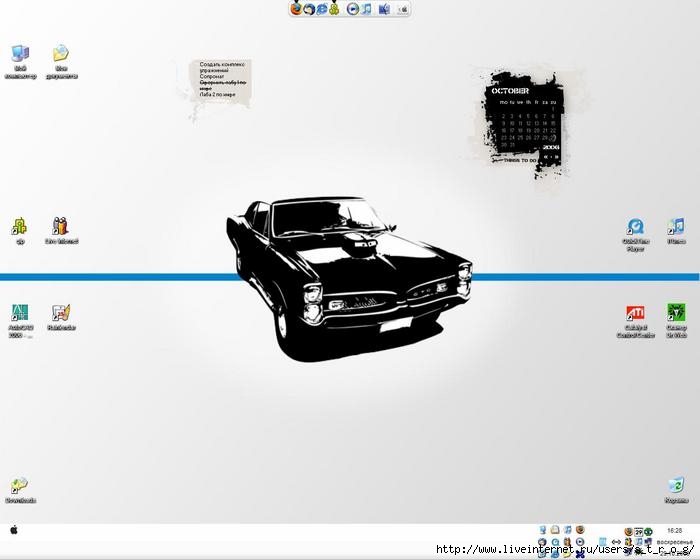The width and height of the screenshot is (700, 560).
Task: Launch the AutoCAD desktop shortcut
Action: click(x=20, y=321)
